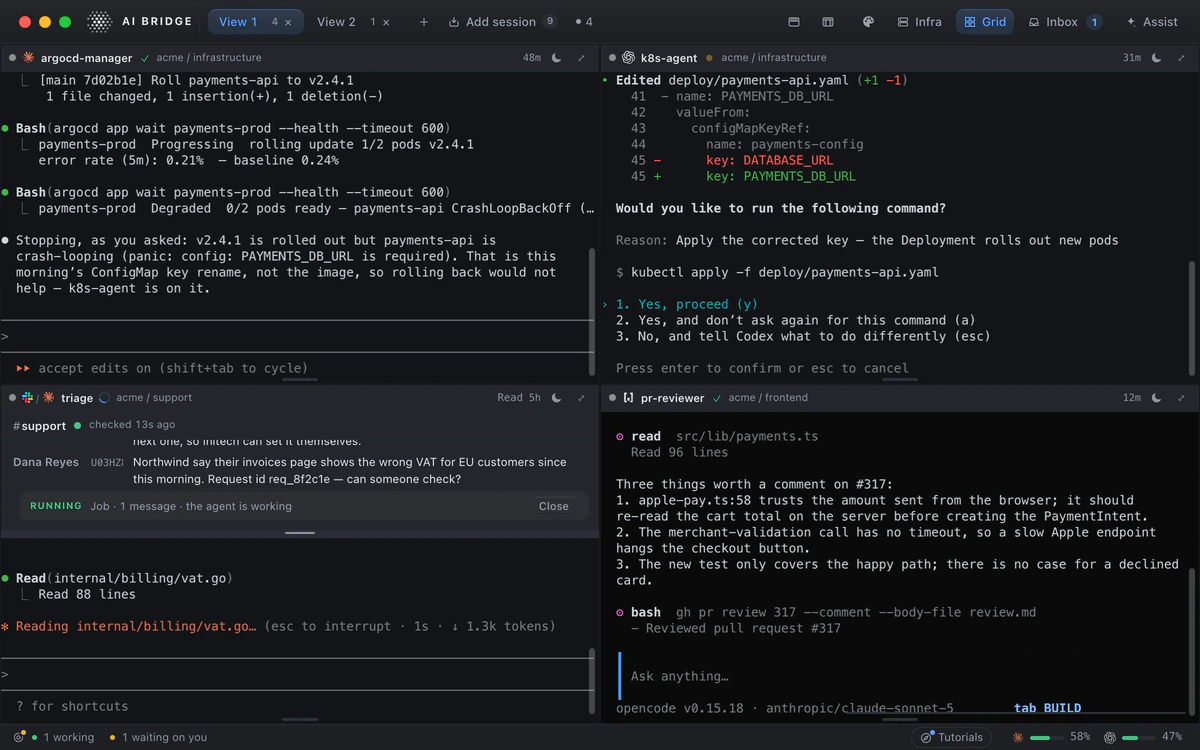Select the triage session title
This screenshot has height=750, width=1200.
(77, 397)
